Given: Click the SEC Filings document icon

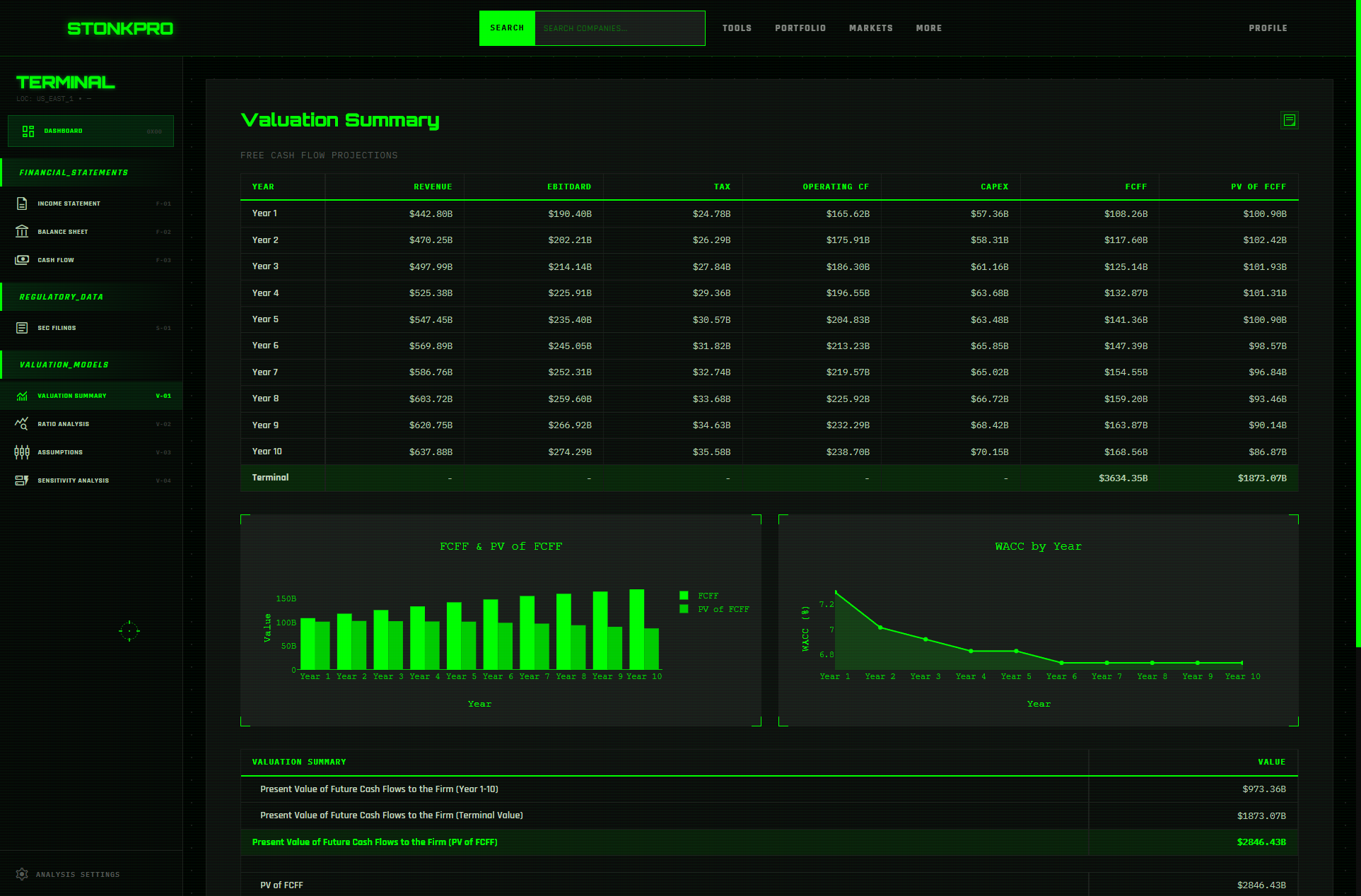Looking at the screenshot, I should point(22,328).
